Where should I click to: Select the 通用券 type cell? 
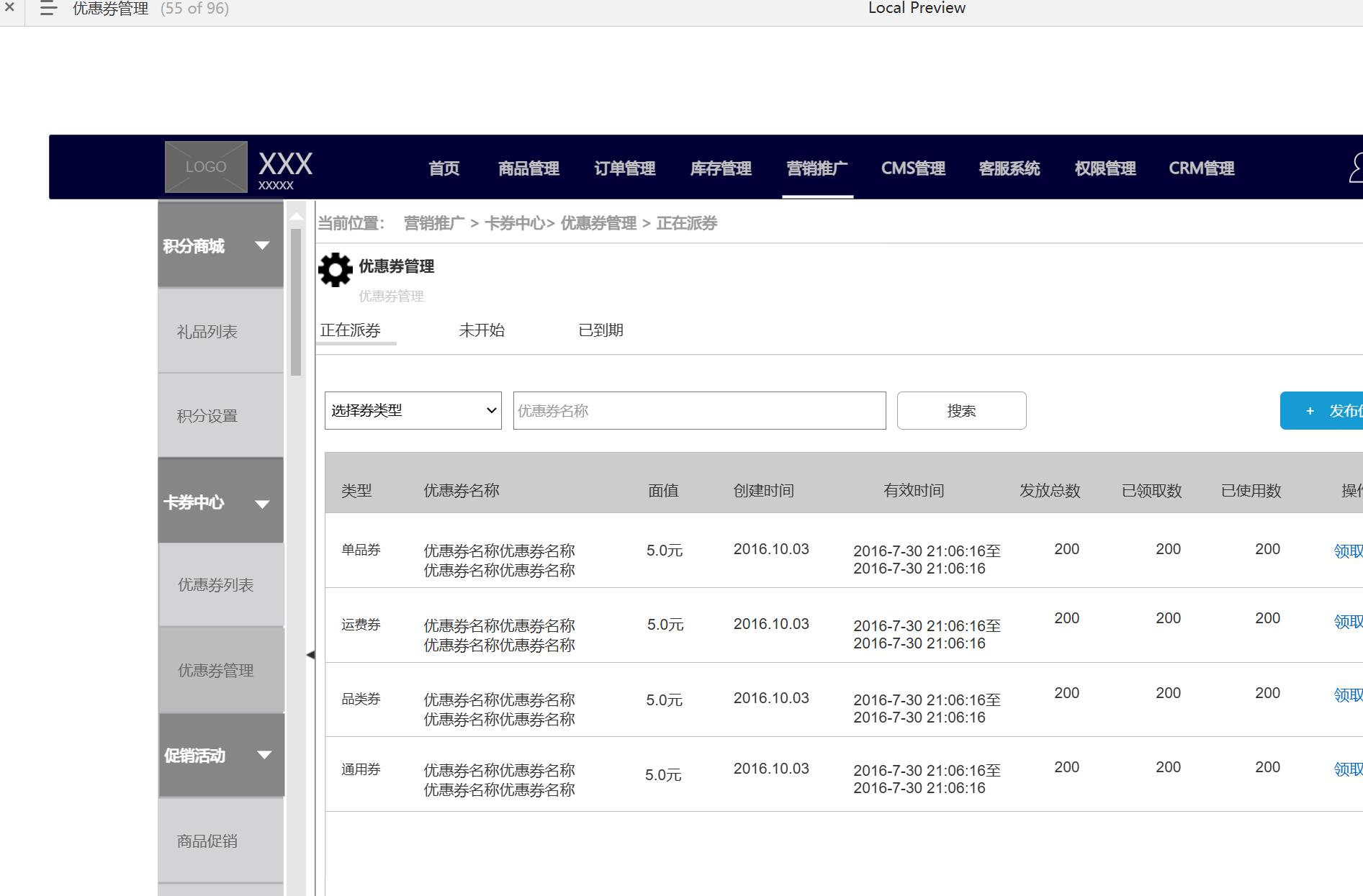pos(361,769)
